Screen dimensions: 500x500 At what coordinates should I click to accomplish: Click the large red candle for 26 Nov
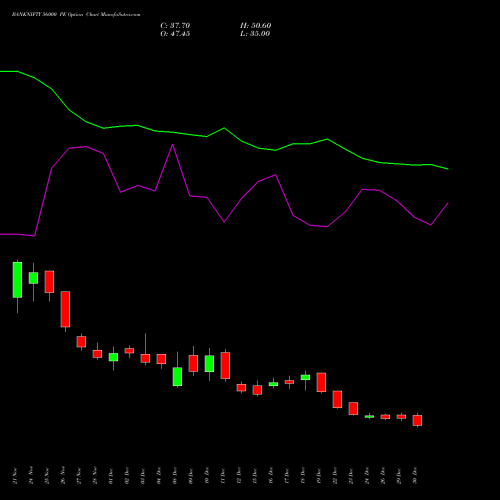65,309
